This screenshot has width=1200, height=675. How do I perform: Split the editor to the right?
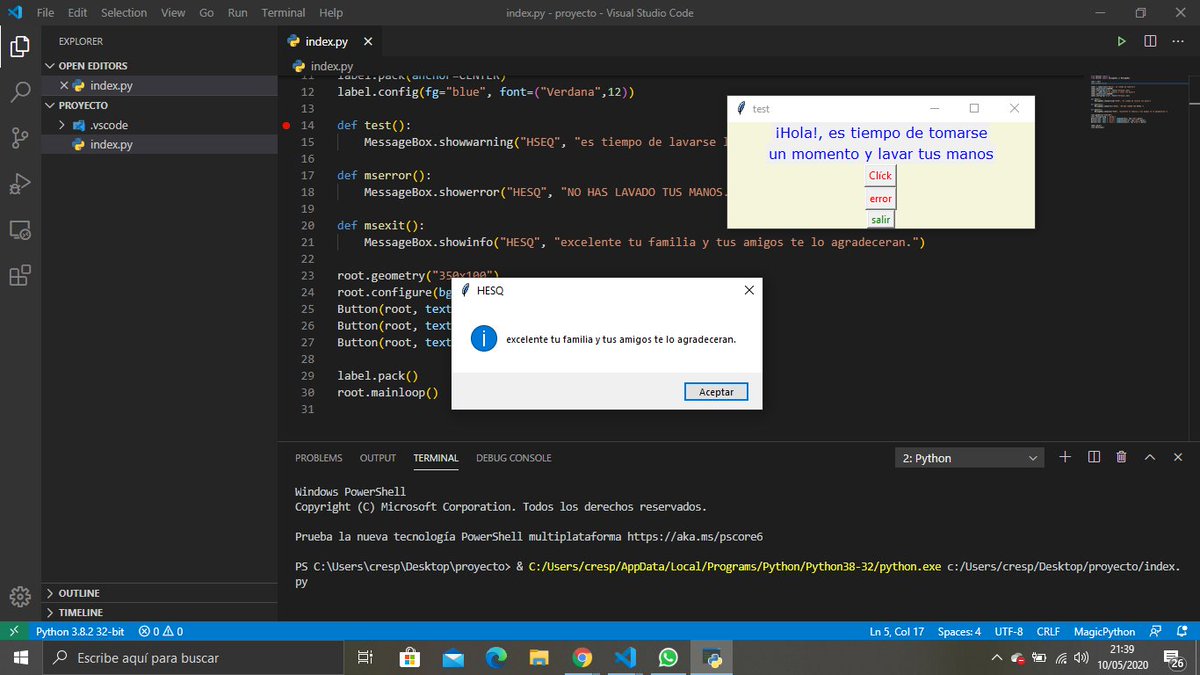tap(1150, 41)
